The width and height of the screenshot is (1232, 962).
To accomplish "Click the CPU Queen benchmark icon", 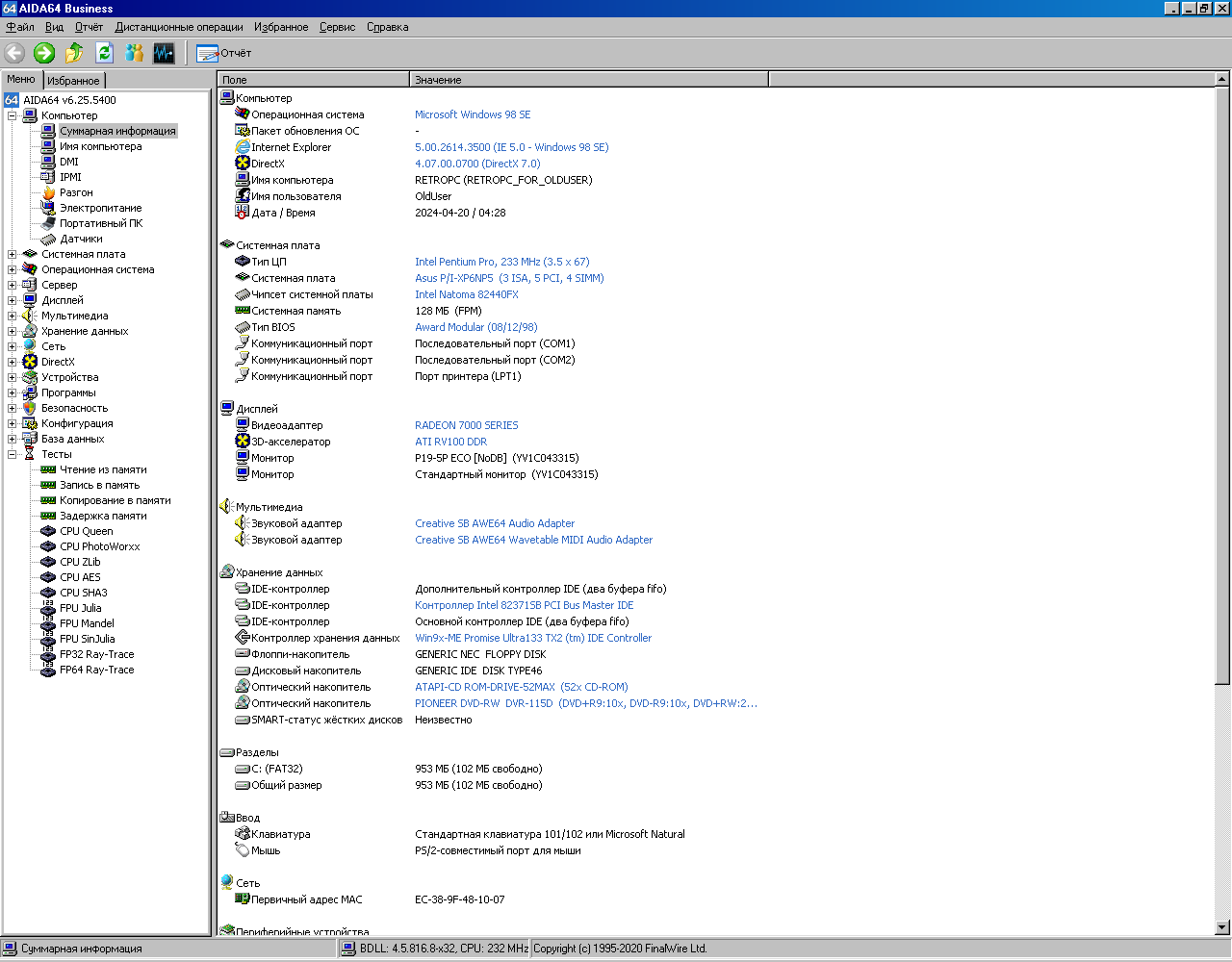I will 48,531.
